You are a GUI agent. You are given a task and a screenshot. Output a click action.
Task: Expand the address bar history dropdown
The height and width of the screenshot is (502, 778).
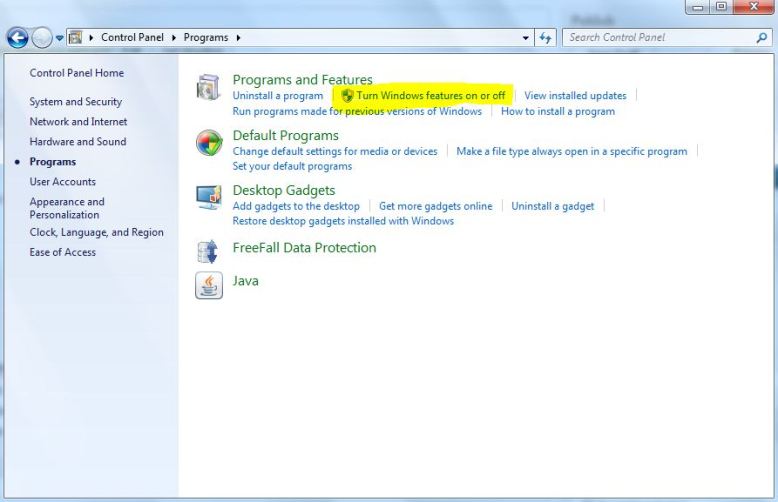pyautogui.click(x=527, y=38)
